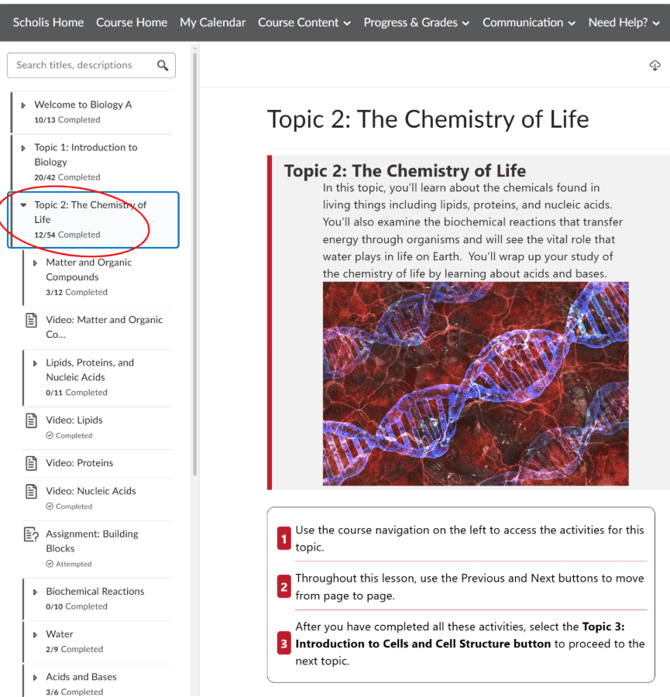The height and width of the screenshot is (697, 670).
Task: Select the Biochemical Reactions module
Action: [x=95, y=591]
